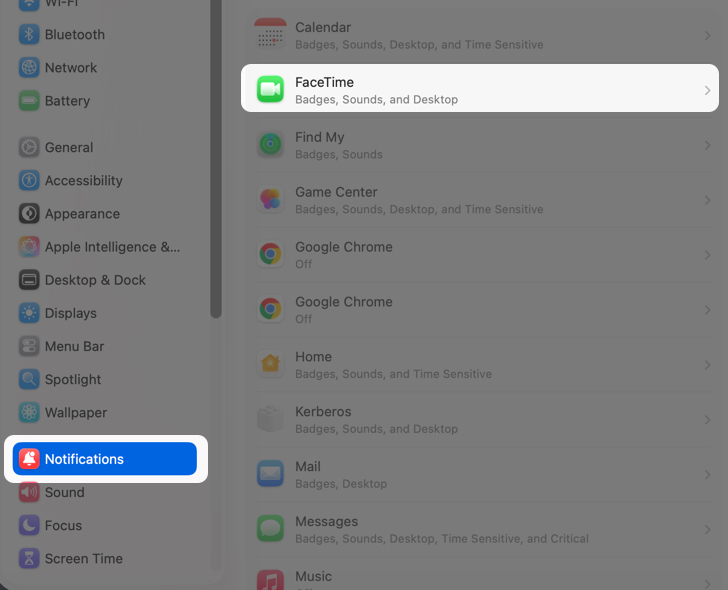Screen dimensions: 728x590
Task: Select the Battery icon in sidebar
Action: point(29,101)
